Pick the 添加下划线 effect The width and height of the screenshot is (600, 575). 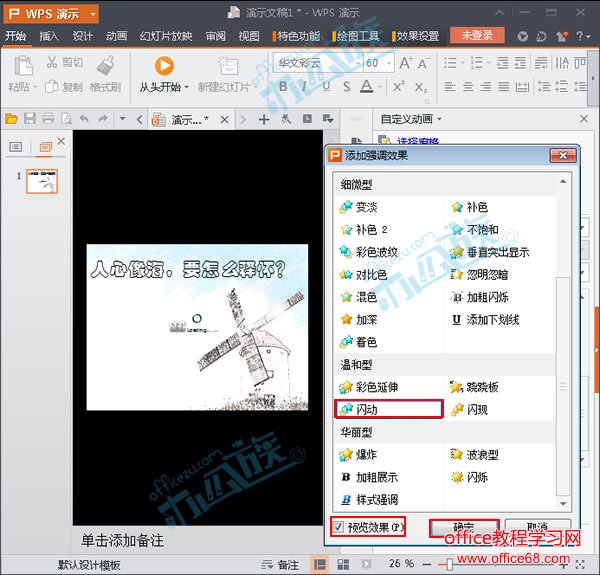pos(492,320)
